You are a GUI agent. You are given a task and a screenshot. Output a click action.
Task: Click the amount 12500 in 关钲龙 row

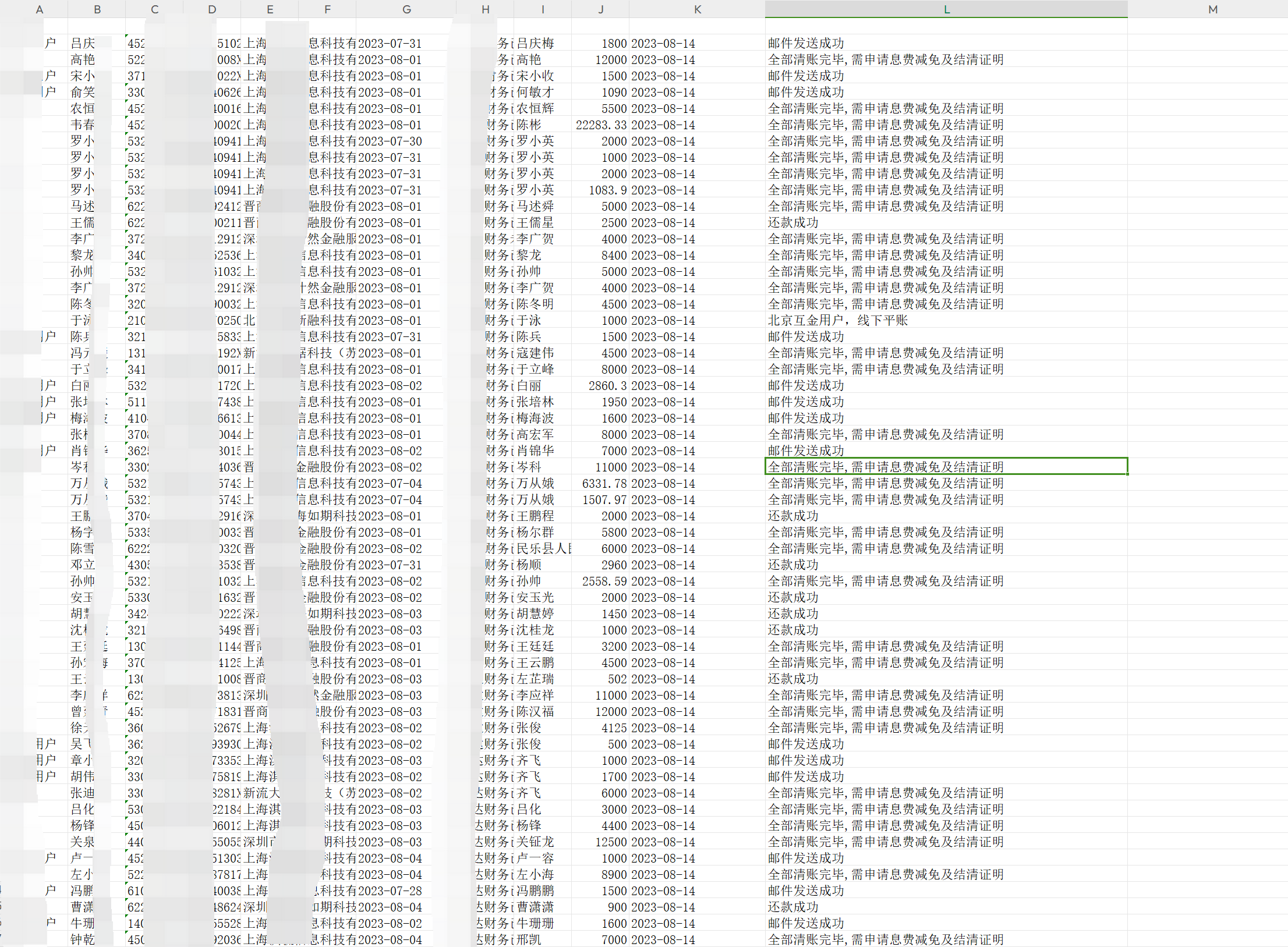600,842
